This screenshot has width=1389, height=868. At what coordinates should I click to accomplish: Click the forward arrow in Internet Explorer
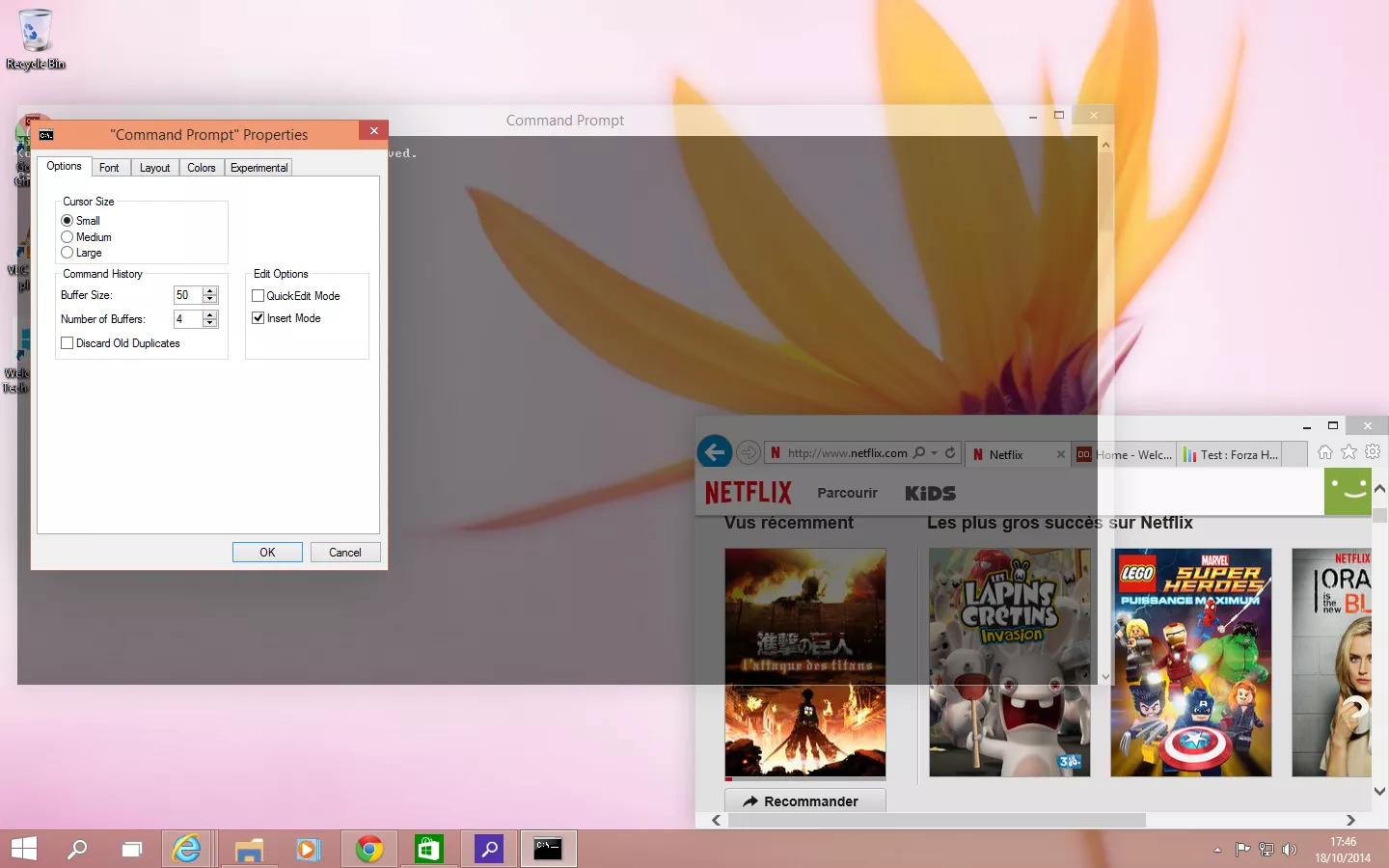tap(748, 452)
